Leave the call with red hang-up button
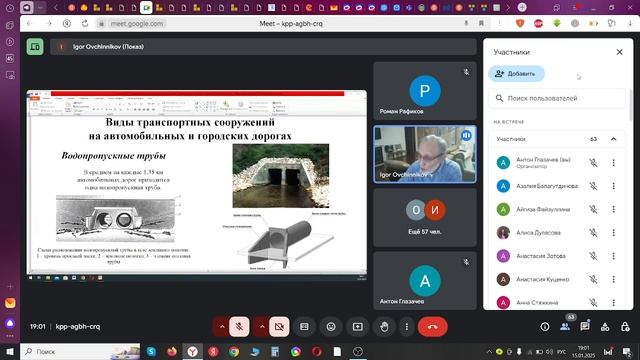The image size is (640, 360). point(433,327)
